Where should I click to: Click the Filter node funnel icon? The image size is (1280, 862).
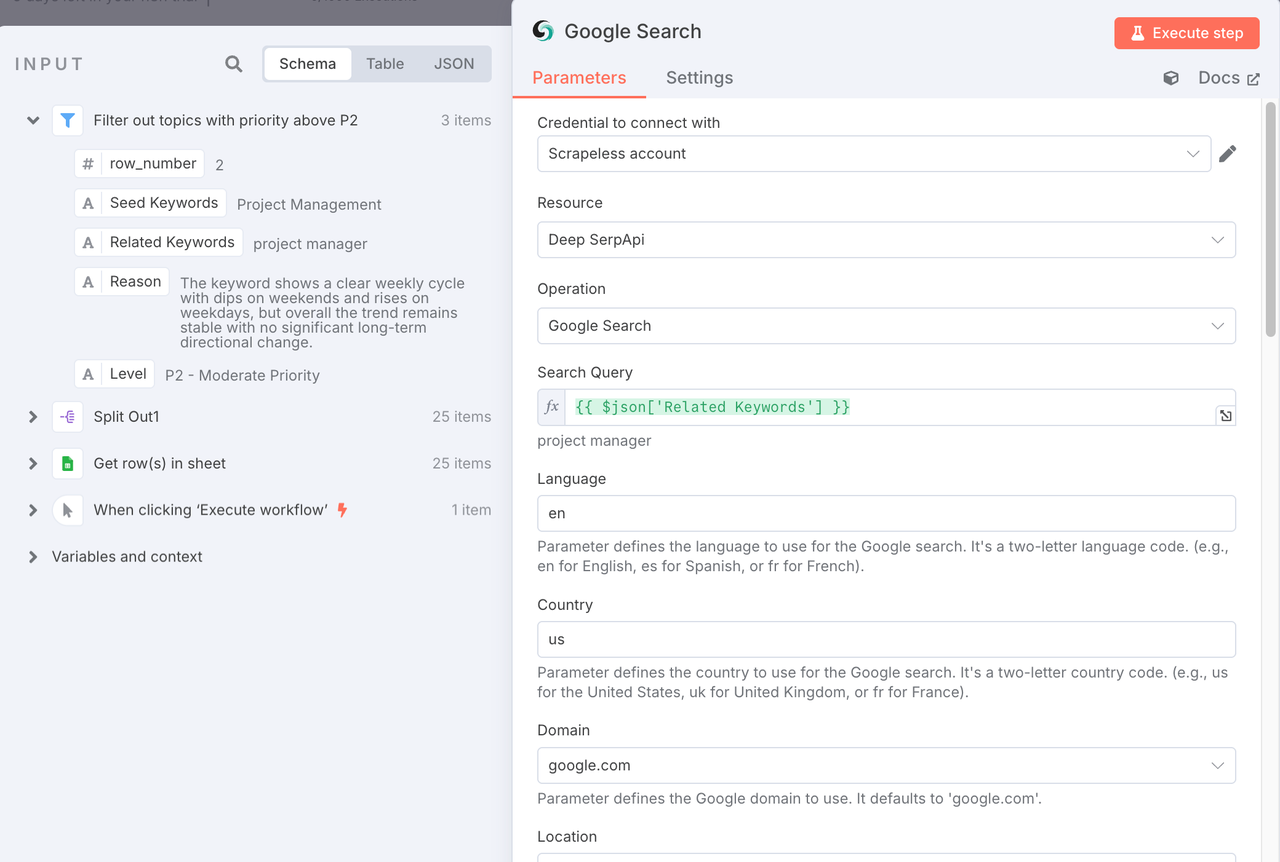pyautogui.click(x=67, y=120)
